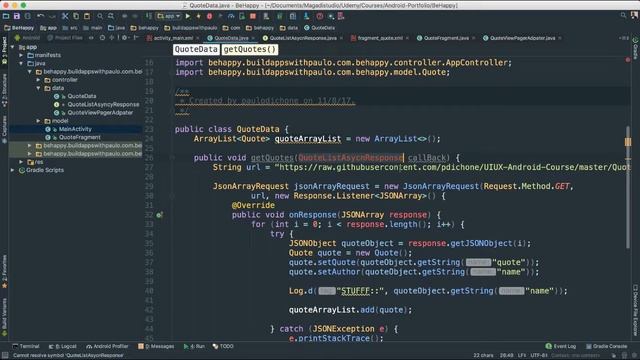Click the onResponse override gutter icon
640x360 pixels.
160,215
